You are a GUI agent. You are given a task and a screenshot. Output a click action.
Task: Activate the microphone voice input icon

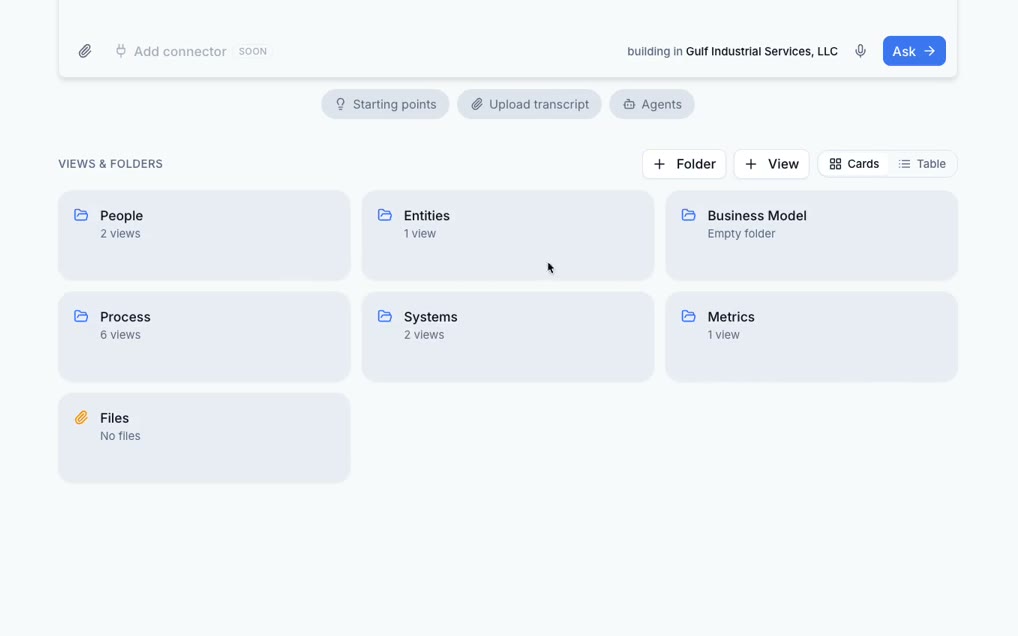[860, 51]
